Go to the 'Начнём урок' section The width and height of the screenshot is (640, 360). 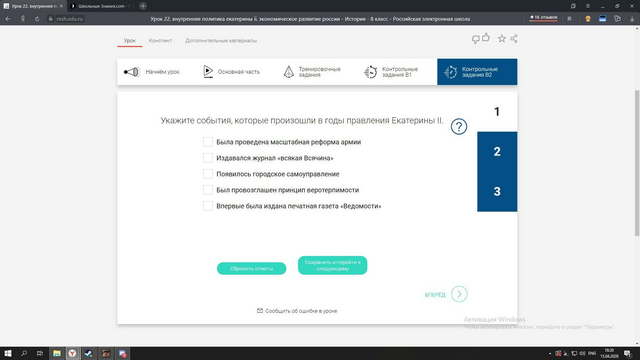point(152,72)
